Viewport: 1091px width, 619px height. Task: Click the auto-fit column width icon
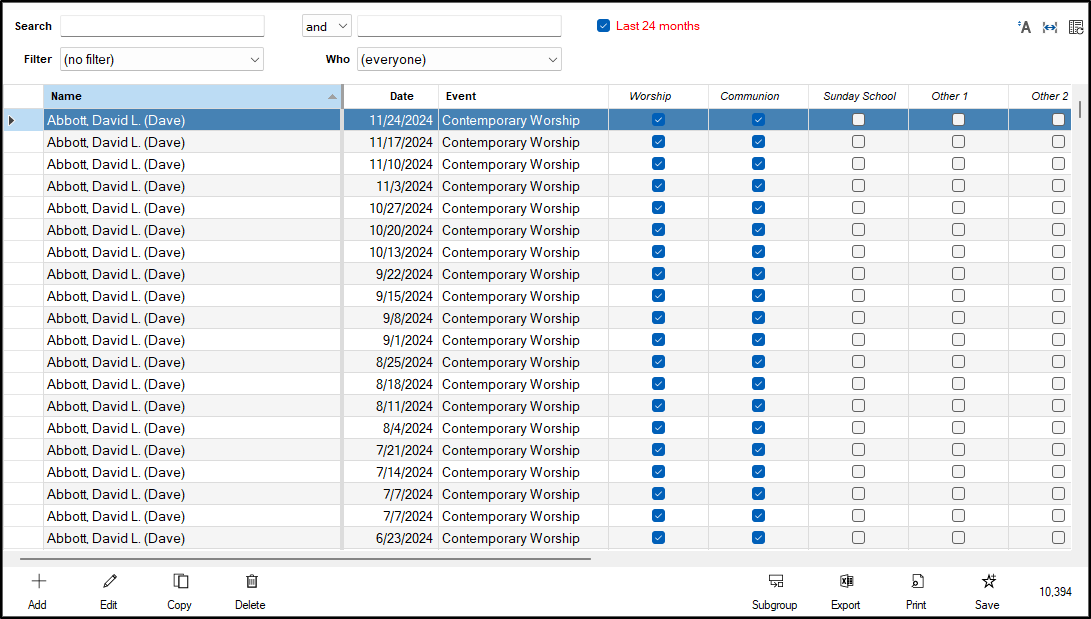[x=1050, y=27]
